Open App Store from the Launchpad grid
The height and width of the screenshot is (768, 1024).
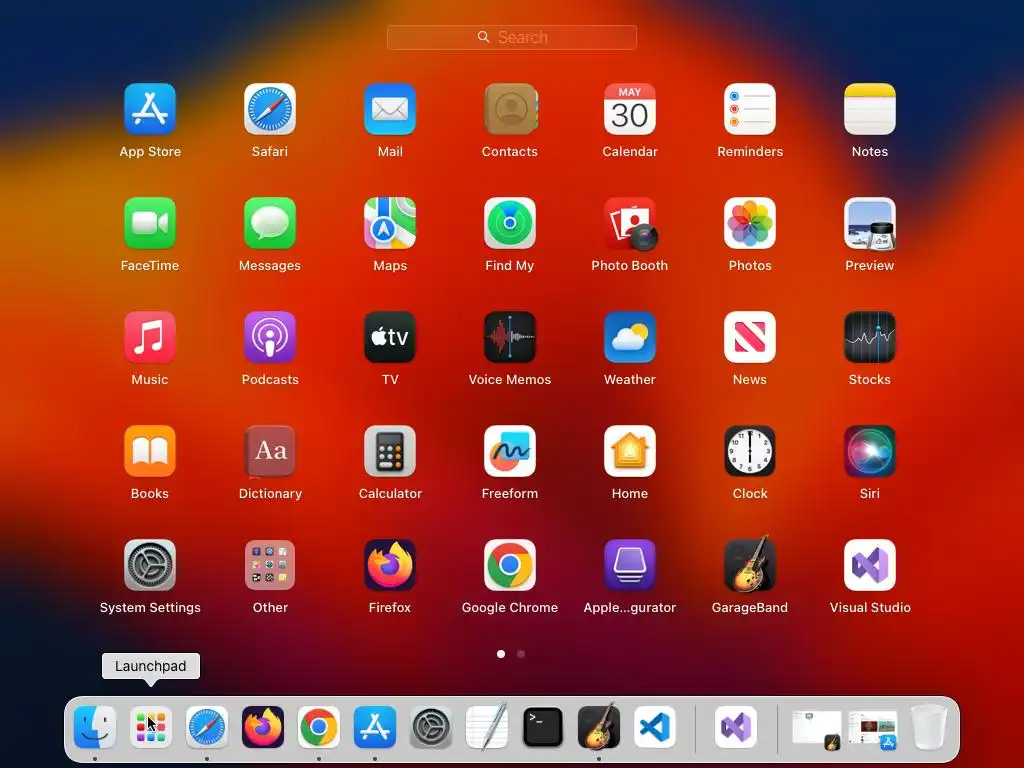click(x=150, y=109)
